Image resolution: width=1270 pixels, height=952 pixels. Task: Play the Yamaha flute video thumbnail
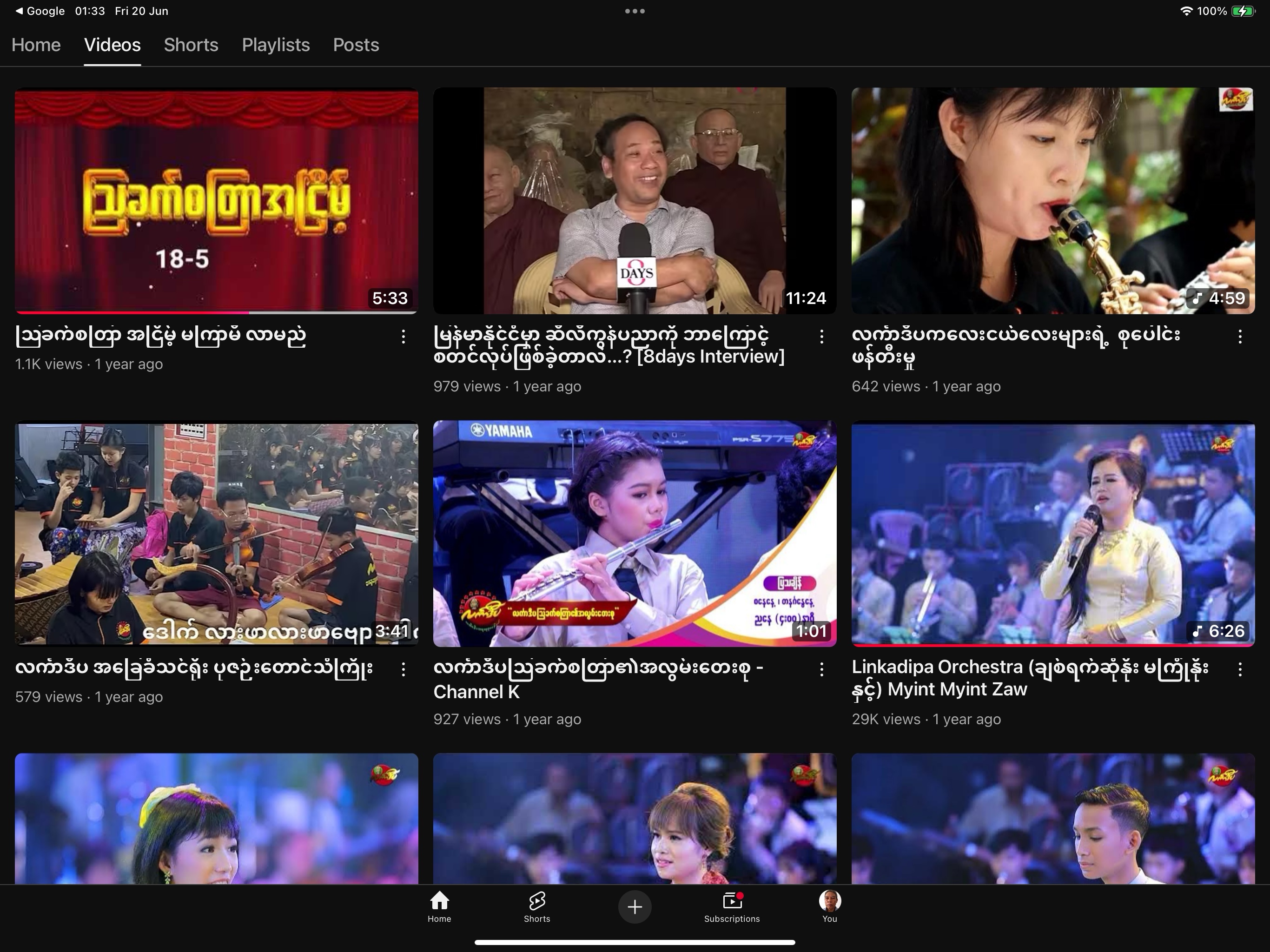[x=635, y=534]
